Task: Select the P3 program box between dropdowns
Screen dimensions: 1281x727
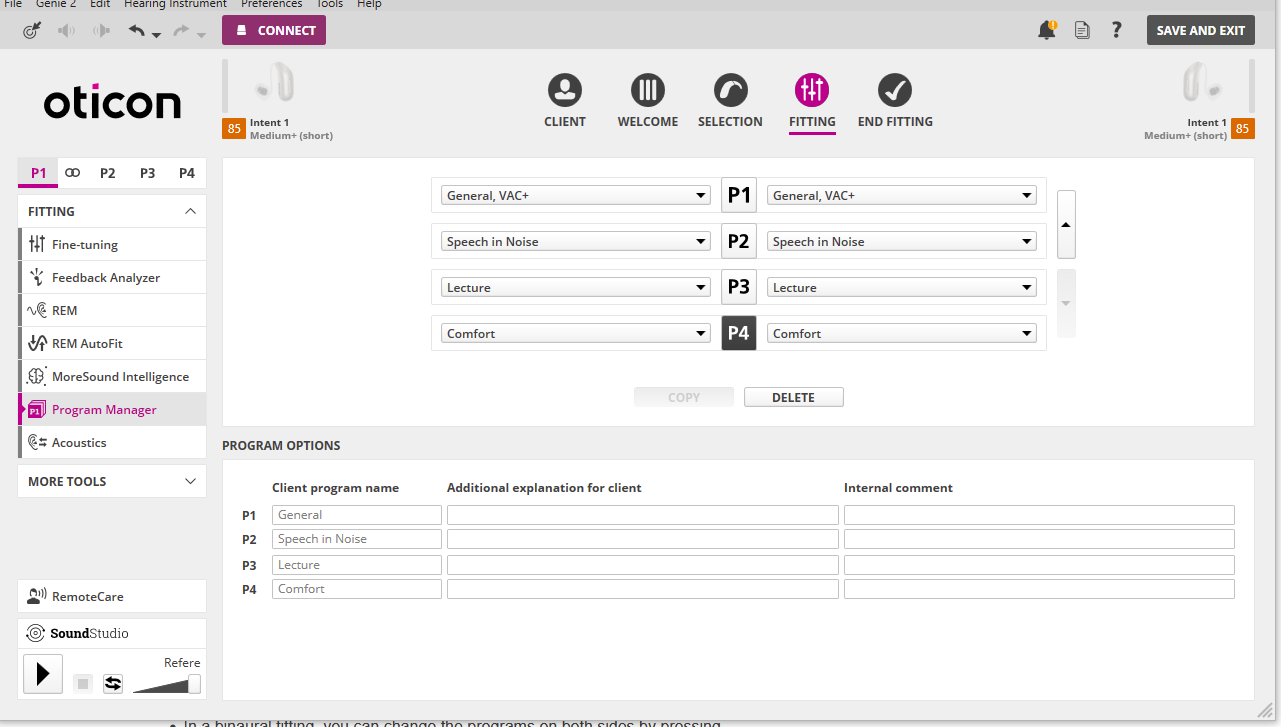Action: click(x=739, y=287)
